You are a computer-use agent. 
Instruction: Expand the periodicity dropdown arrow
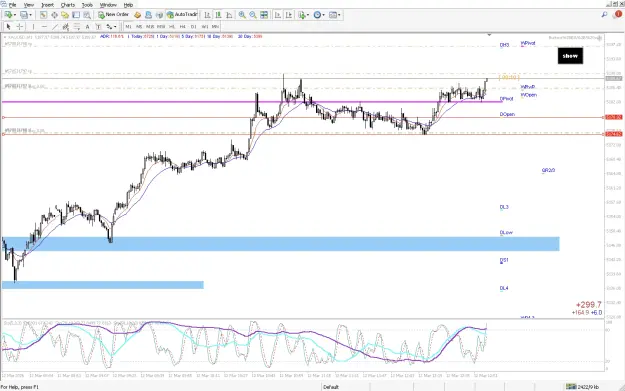click(323, 15)
